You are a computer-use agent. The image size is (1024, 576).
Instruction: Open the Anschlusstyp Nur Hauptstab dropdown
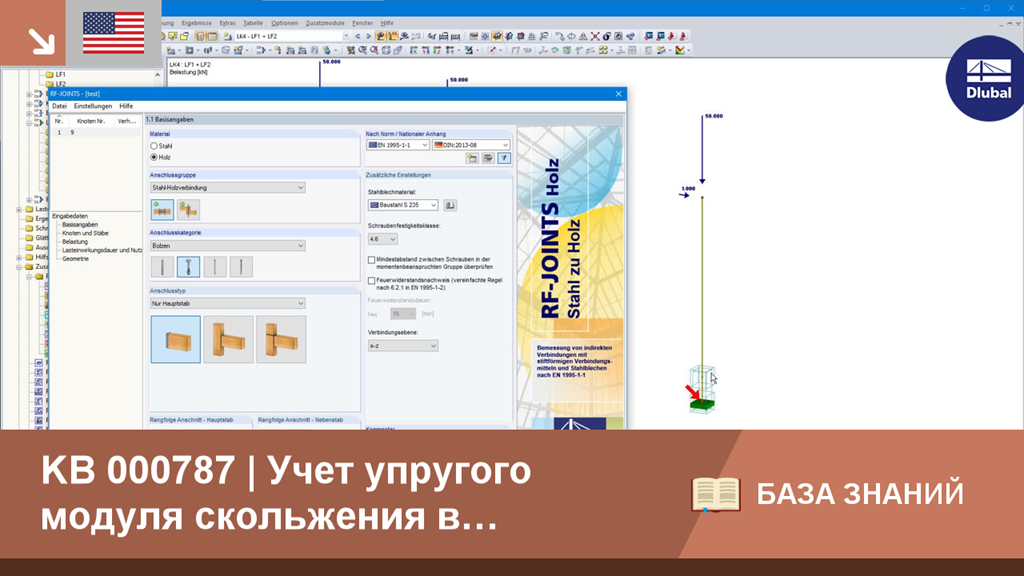[x=227, y=304]
